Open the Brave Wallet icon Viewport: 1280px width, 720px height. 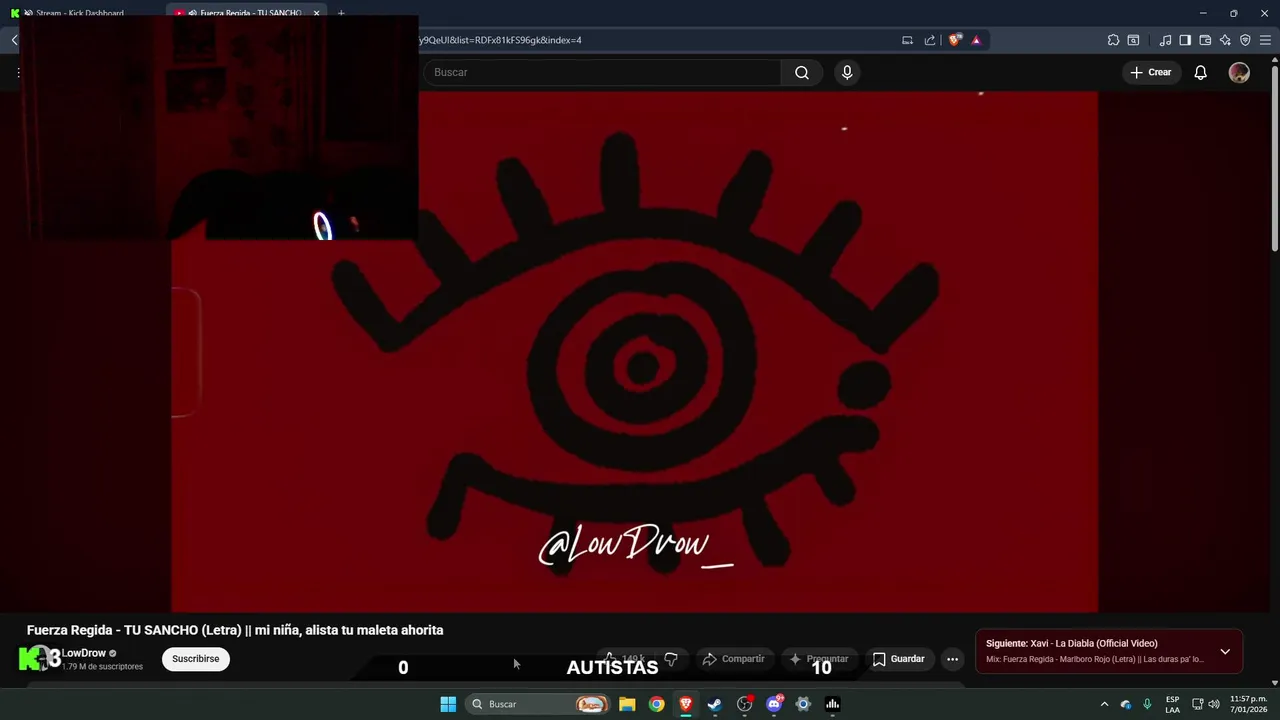click(x=1205, y=40)
